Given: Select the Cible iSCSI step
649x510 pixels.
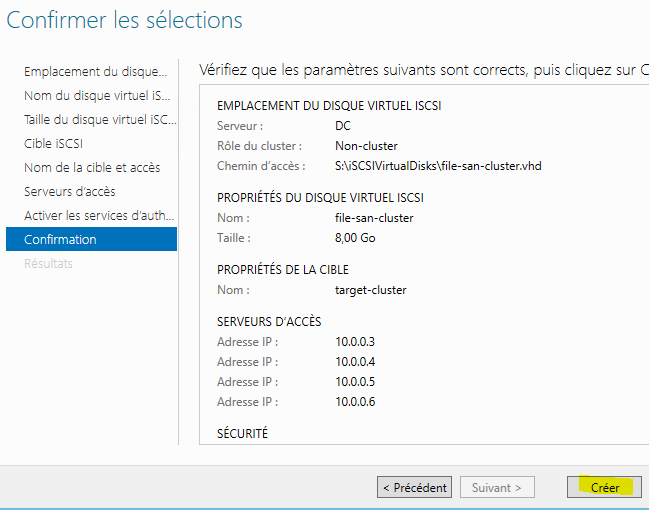Looking at the screenshot, I should (53, 144).
